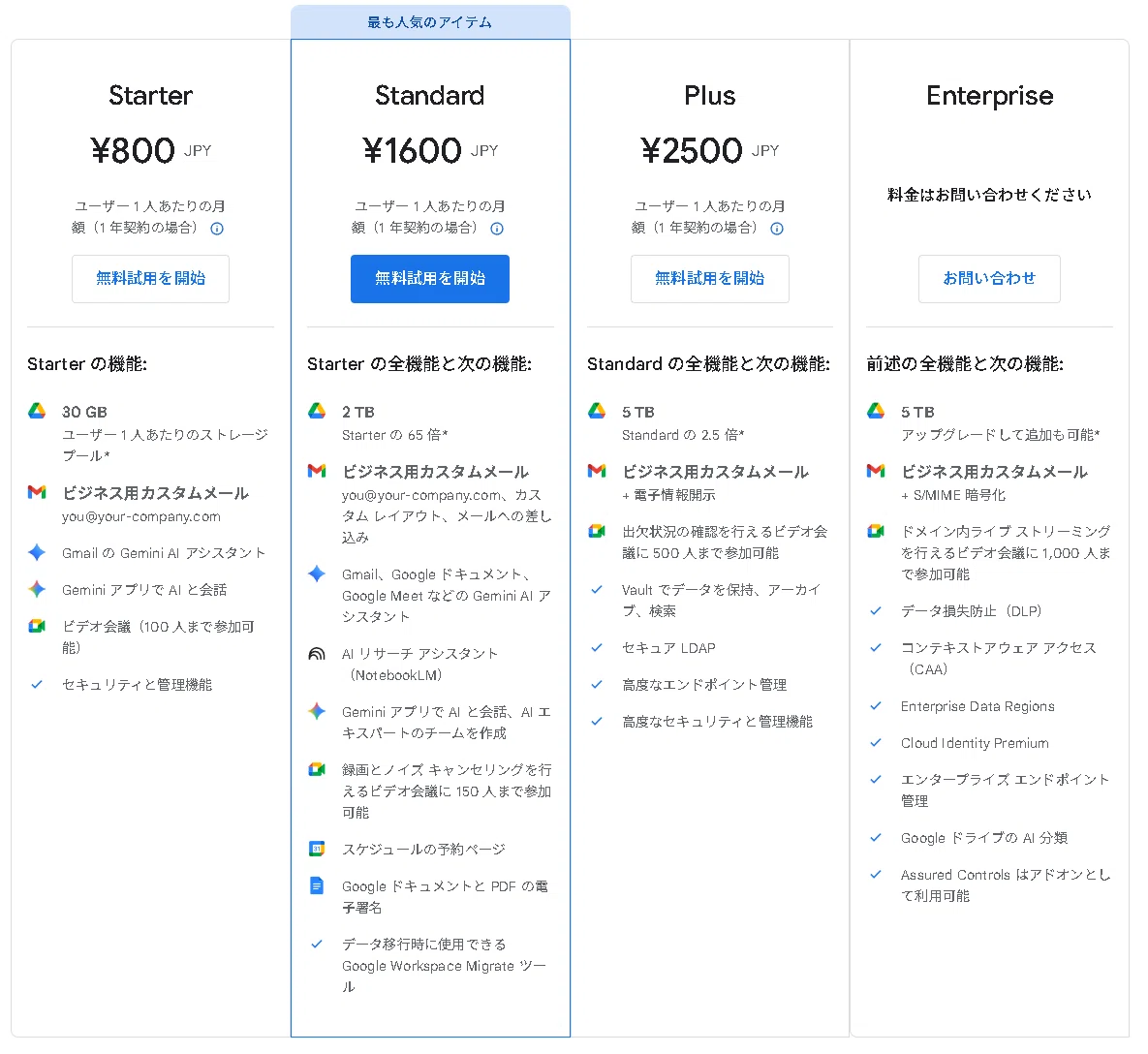Click the Vault でデータを保持 feature text
The height and width of the screenshot is (1054, 1148).
pyautogui.click(x=721, y=601)
